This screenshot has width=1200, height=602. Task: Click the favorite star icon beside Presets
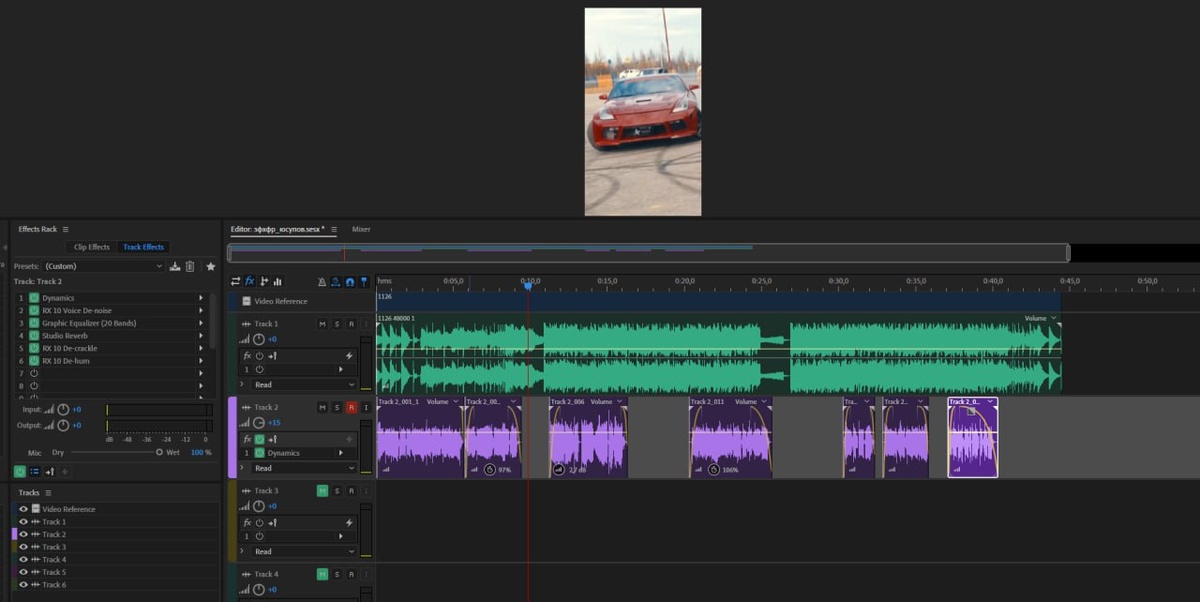210,267
